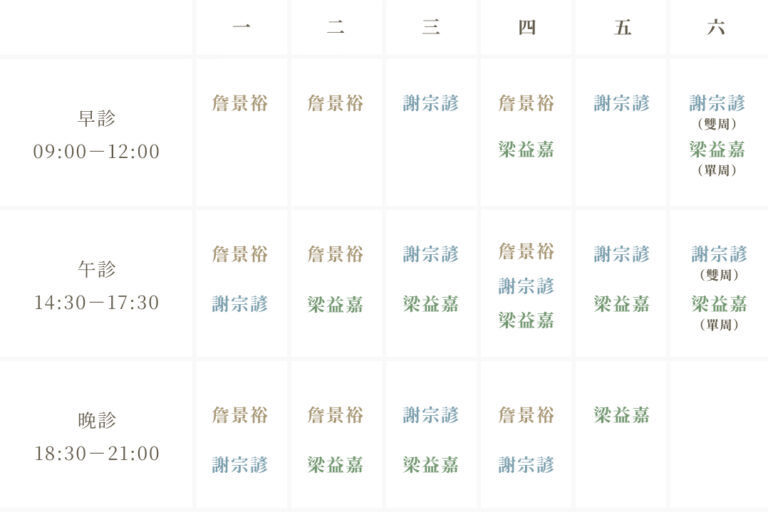
Task: Click the 晚診 18:30-21:00 row label
Action: [96, 437]
